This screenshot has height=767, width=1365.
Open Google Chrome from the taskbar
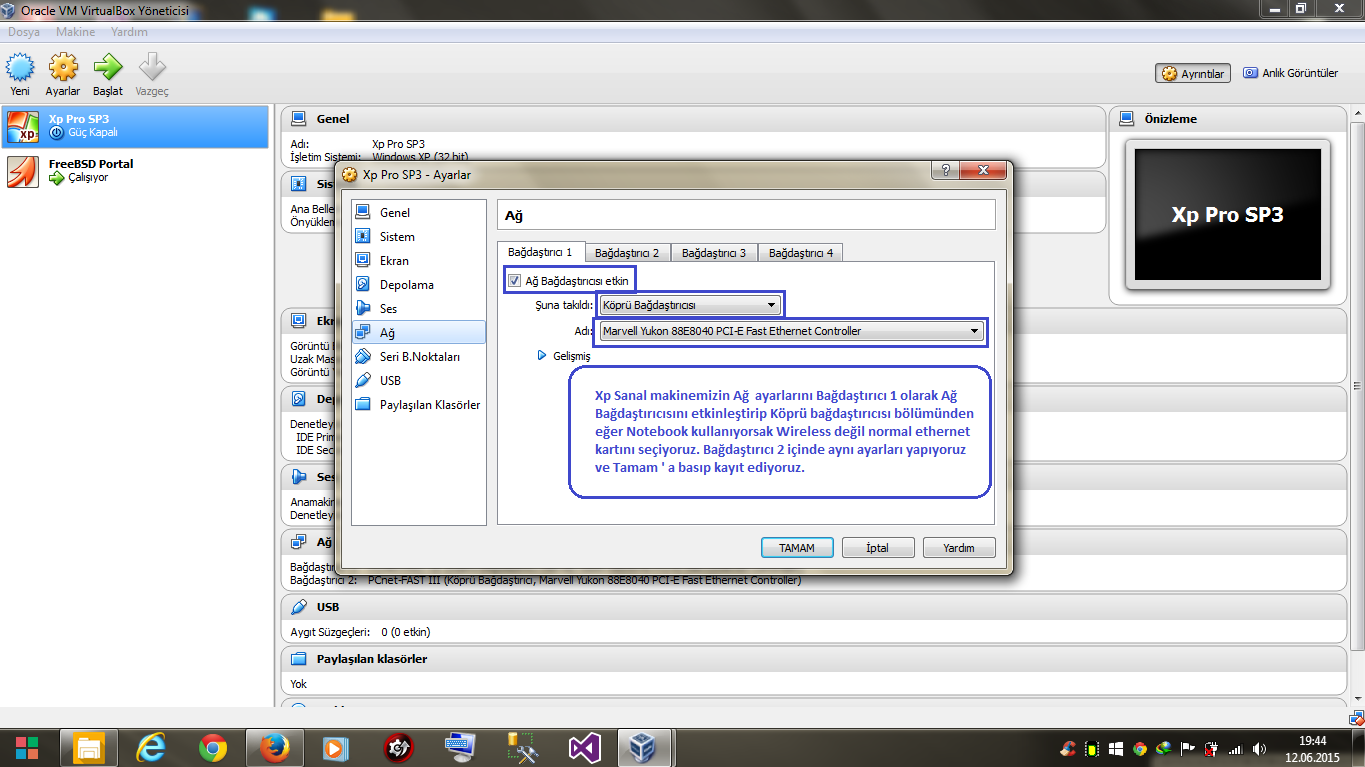[x=212, y=747]
